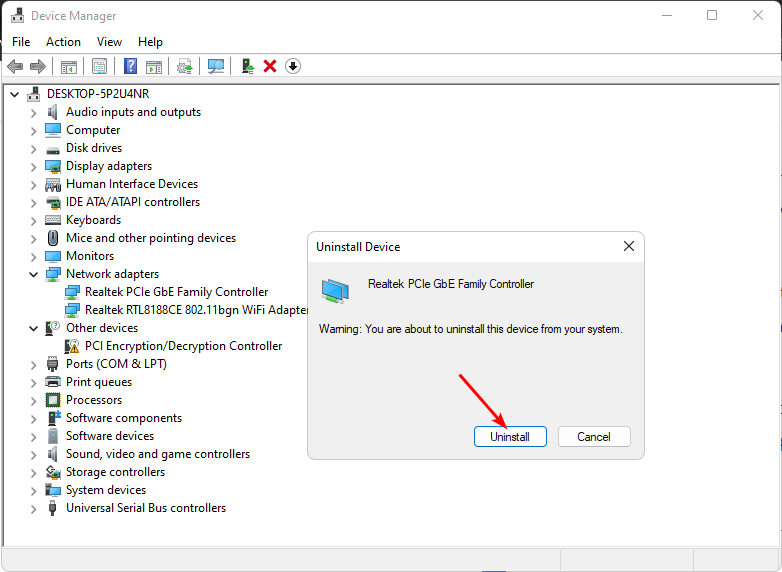This screenshot has width=782, height=572.
Task: Open the View menu
Action: tap(109, 42)
